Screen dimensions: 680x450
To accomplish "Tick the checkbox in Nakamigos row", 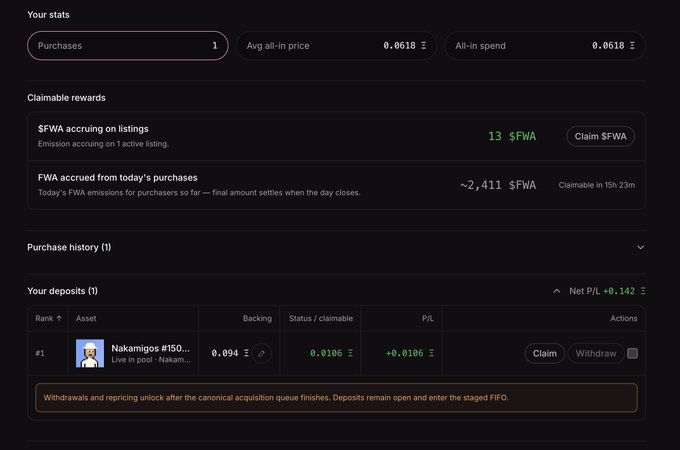I will (632, 353).
